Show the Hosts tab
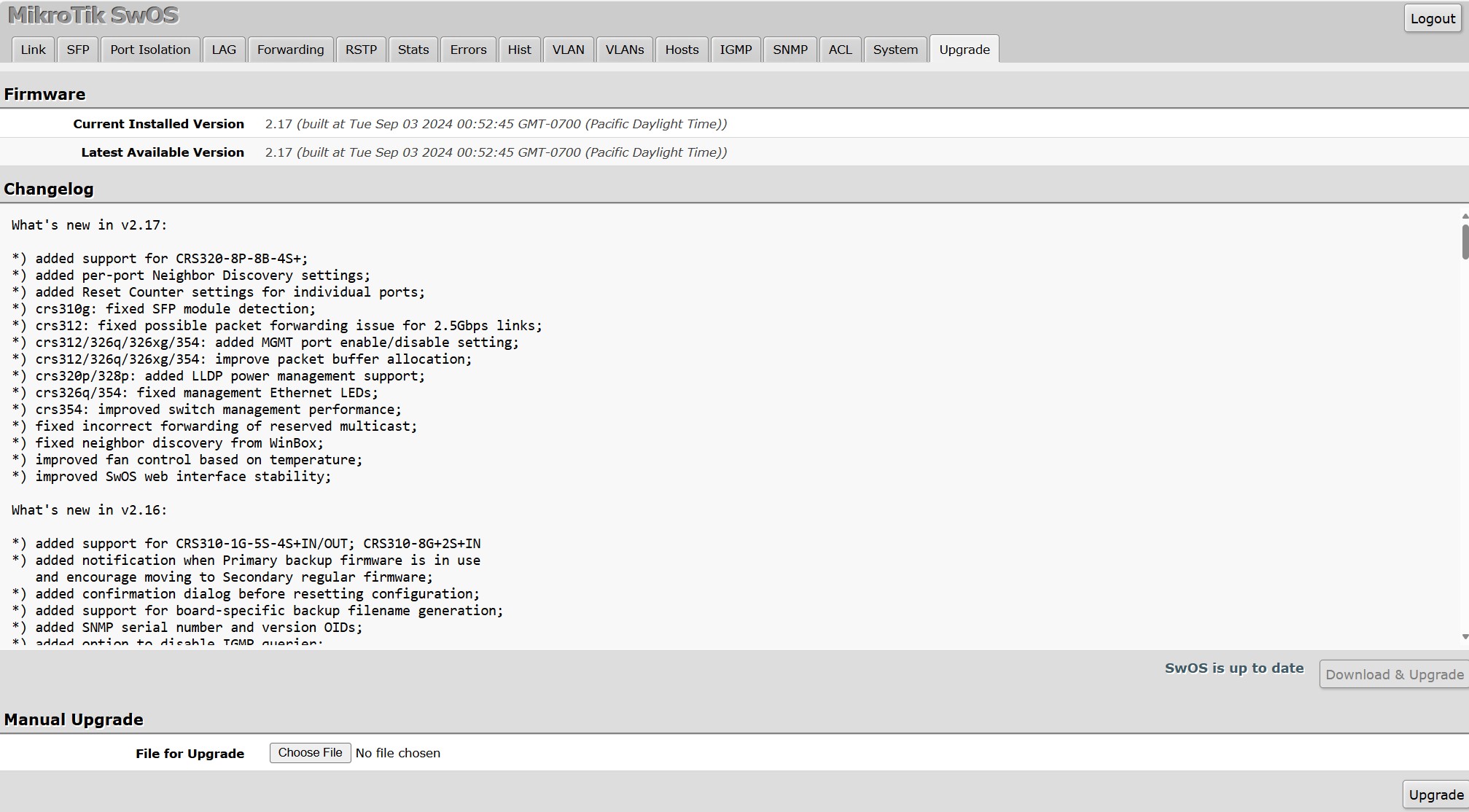 pos(682,50)
